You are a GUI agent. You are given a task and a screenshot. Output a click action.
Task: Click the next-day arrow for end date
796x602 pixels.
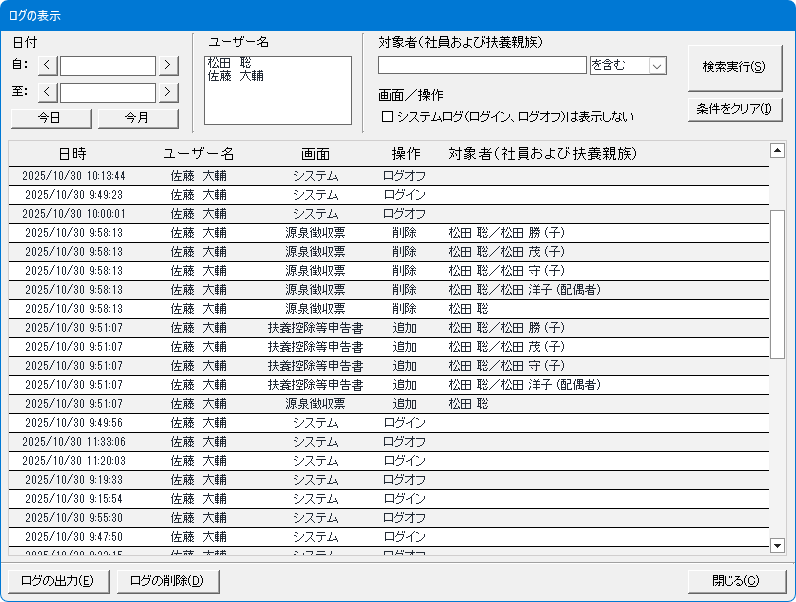pyautogui.click(x=168, y=93)
